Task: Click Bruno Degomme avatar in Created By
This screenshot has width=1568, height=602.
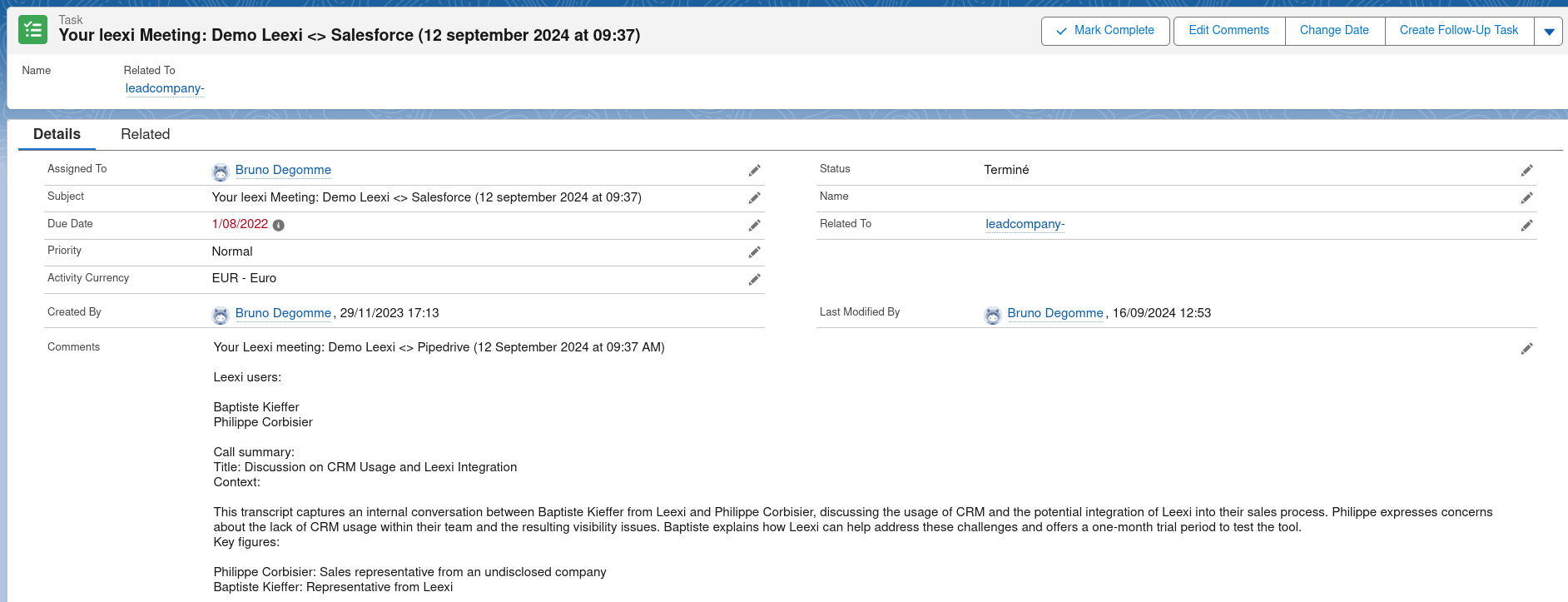Action: (x=221, y=315)
